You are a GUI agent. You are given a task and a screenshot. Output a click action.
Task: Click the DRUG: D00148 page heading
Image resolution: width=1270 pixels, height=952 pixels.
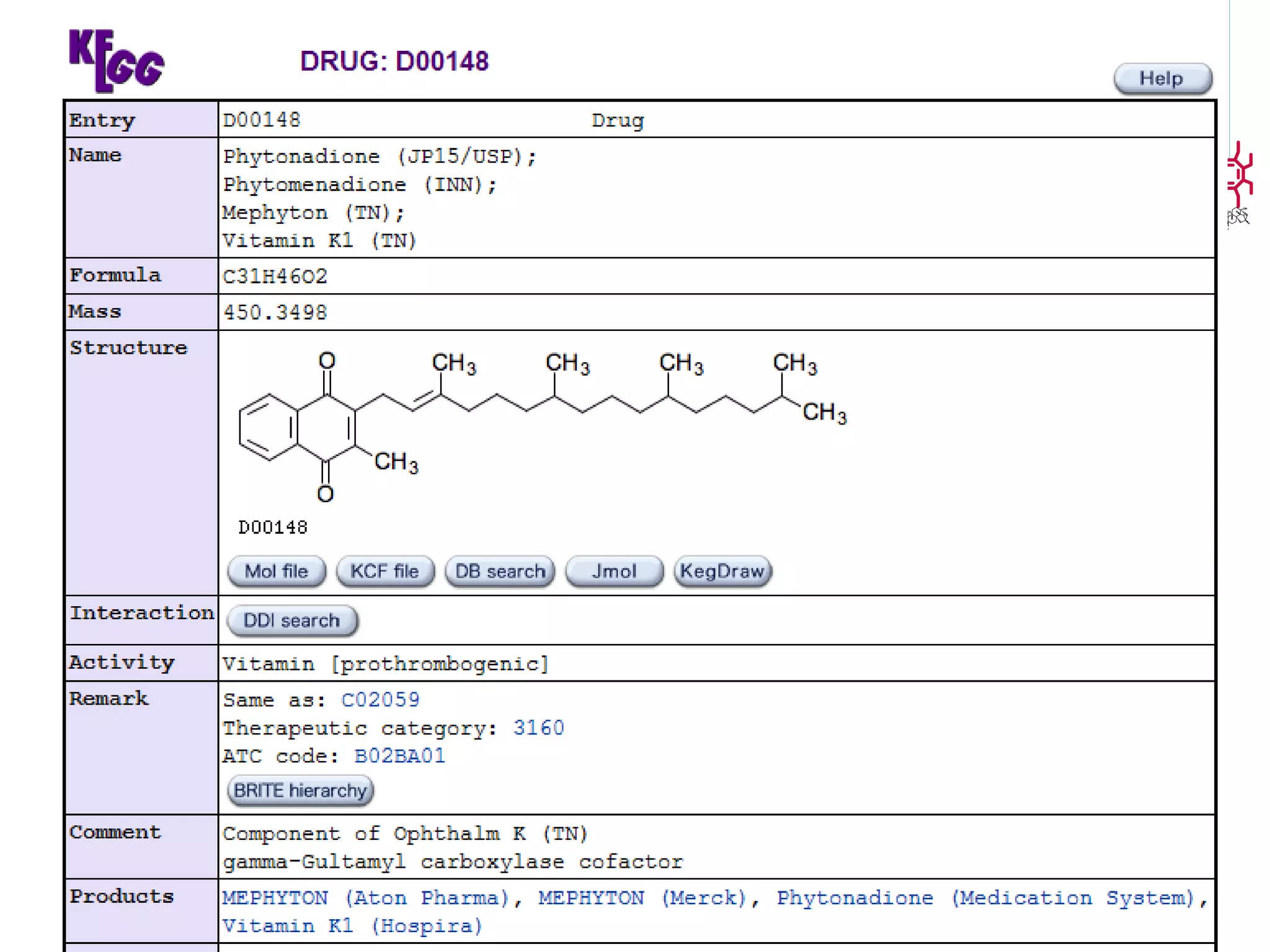click(x=394, y=61)
